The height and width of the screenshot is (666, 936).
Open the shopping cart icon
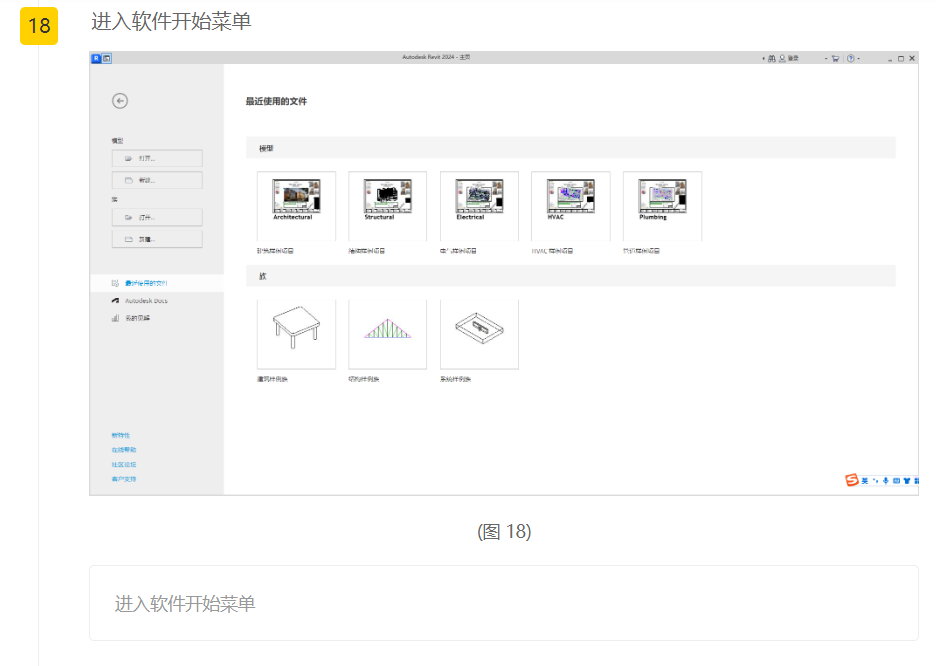835,59
